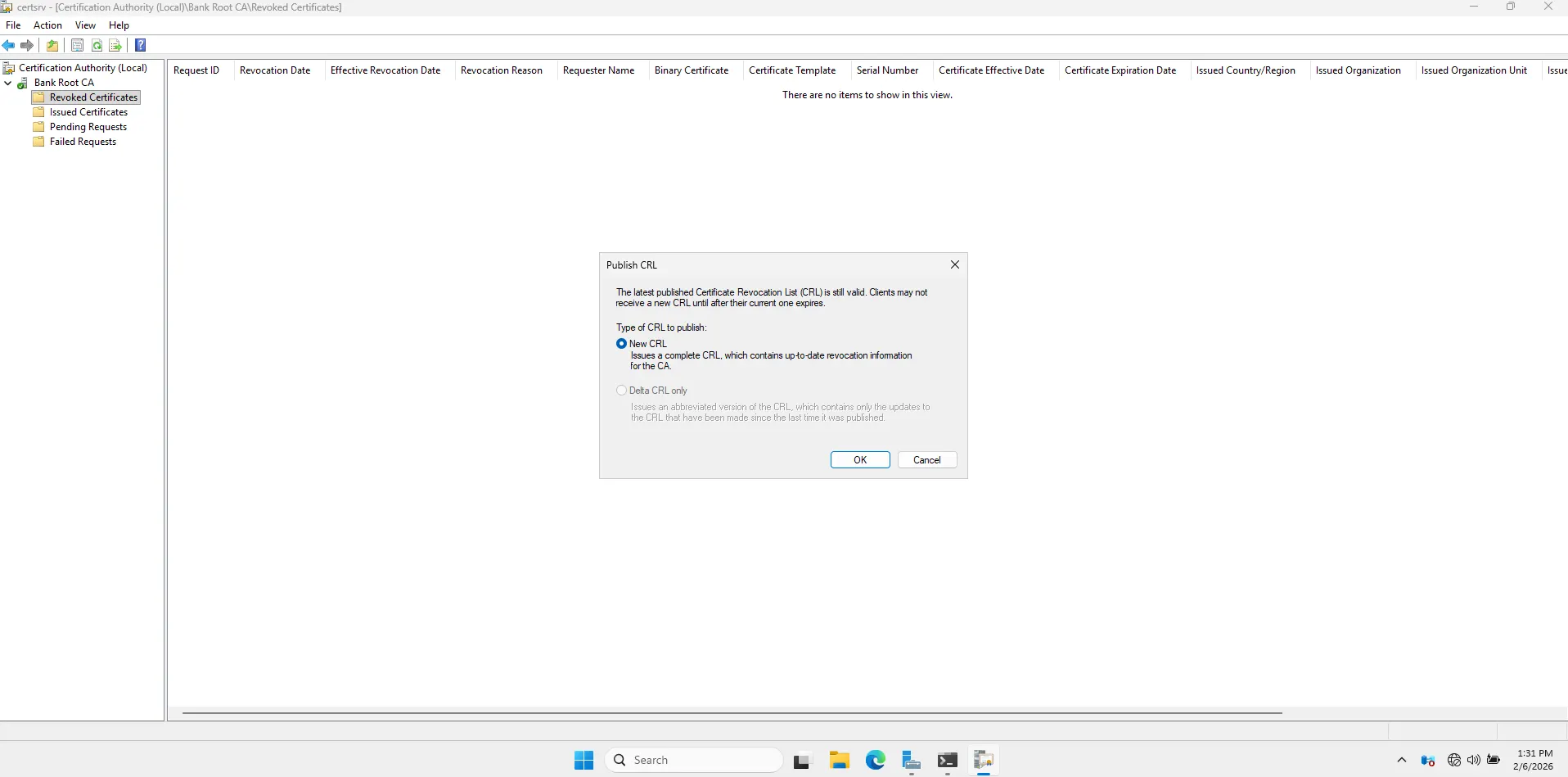The width and height of the screenshot is (1568, 777).
Task: Open the Windows Start menu
Action: click(x=583, y=761)
